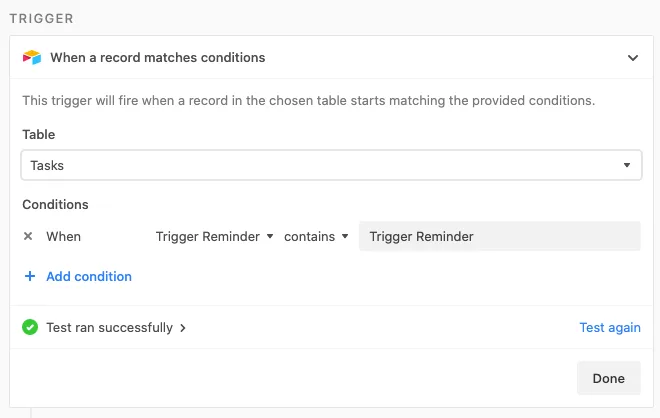Screen dimensions: 660x418
Task: Click the Done button
Action: 609,378
